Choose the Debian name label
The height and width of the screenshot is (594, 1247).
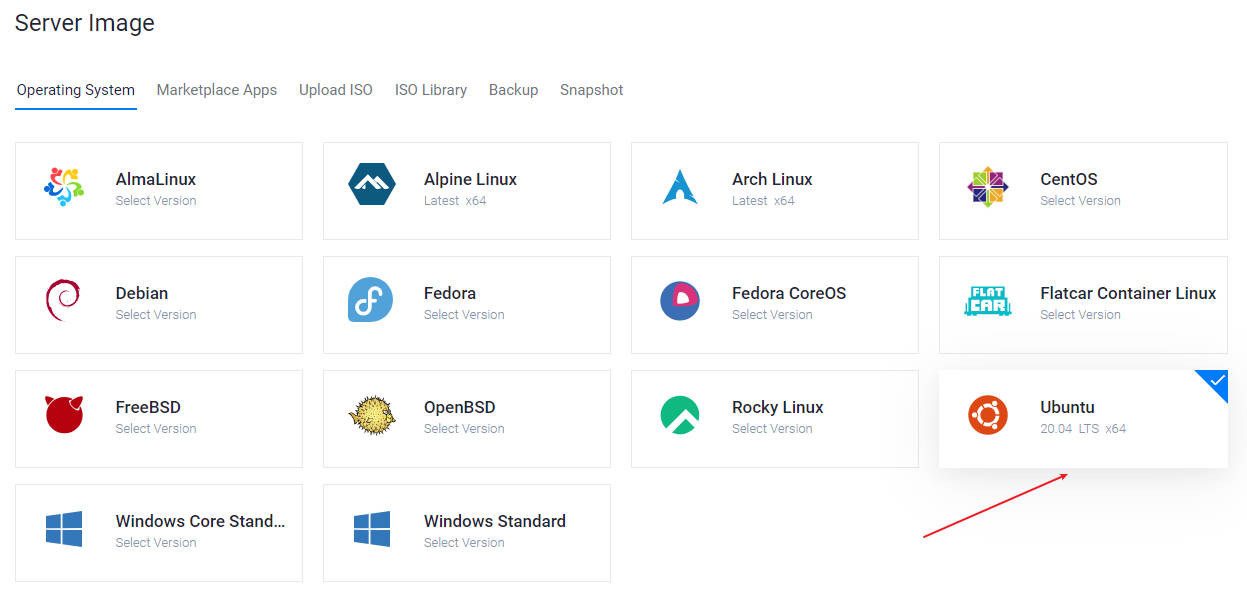point(142,294)
